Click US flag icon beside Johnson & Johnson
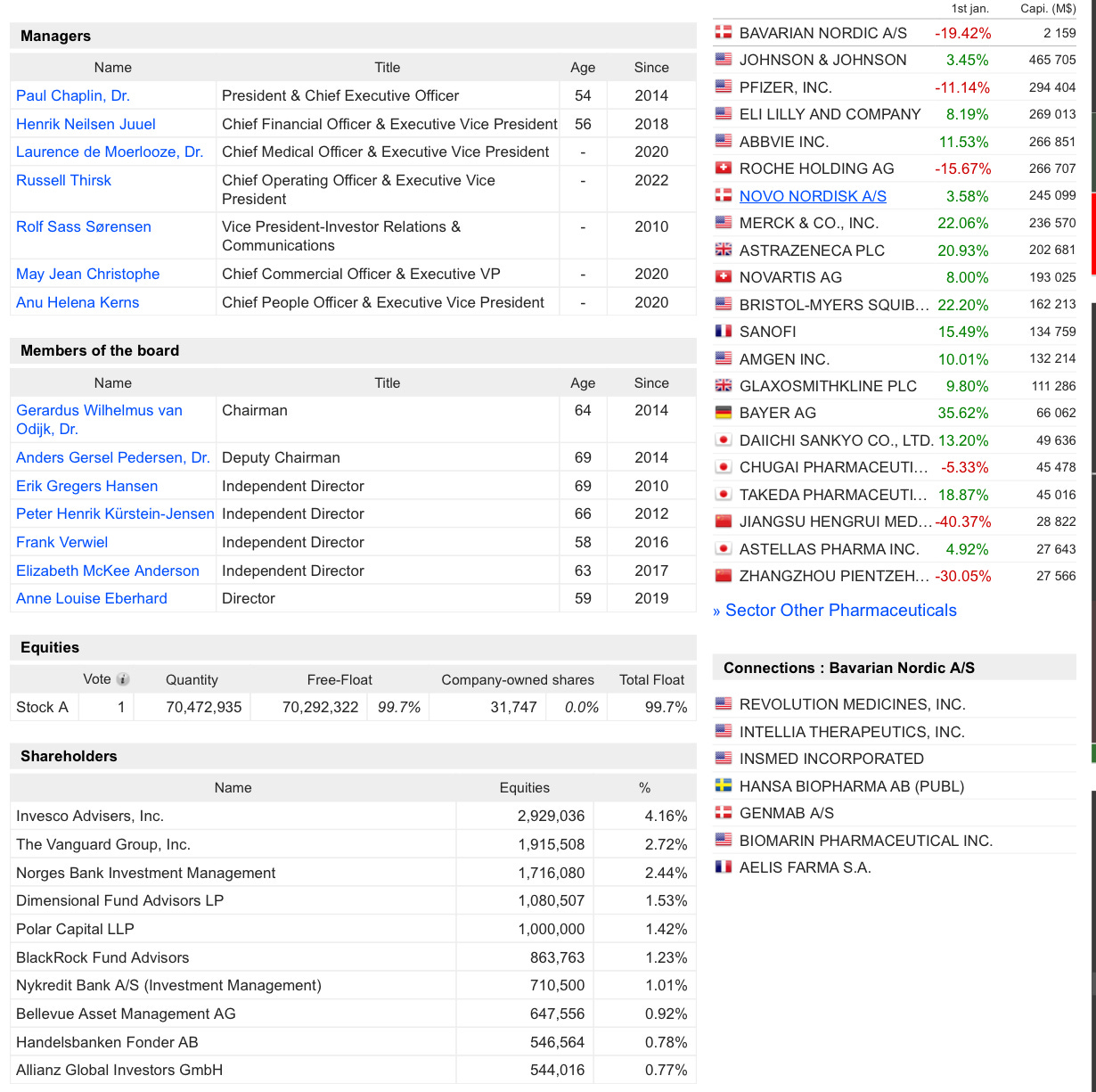Image resolution: width=1096 pixels, height=1092 pixels. click(x=724, y=60)
